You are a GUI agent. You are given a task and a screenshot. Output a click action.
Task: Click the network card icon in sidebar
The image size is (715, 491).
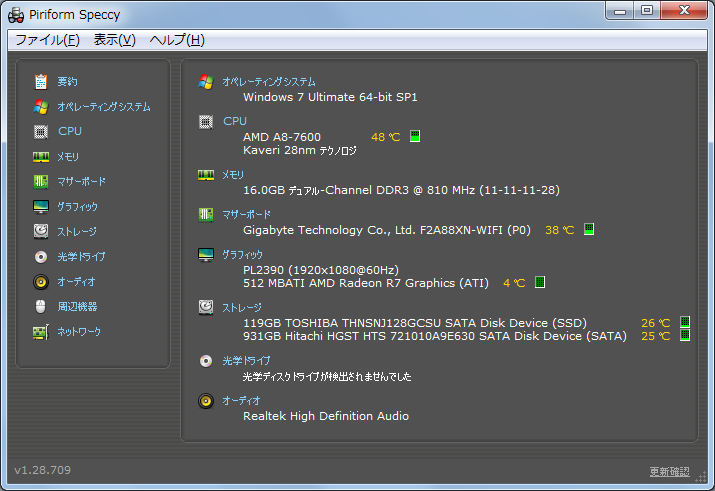[41, 331]
